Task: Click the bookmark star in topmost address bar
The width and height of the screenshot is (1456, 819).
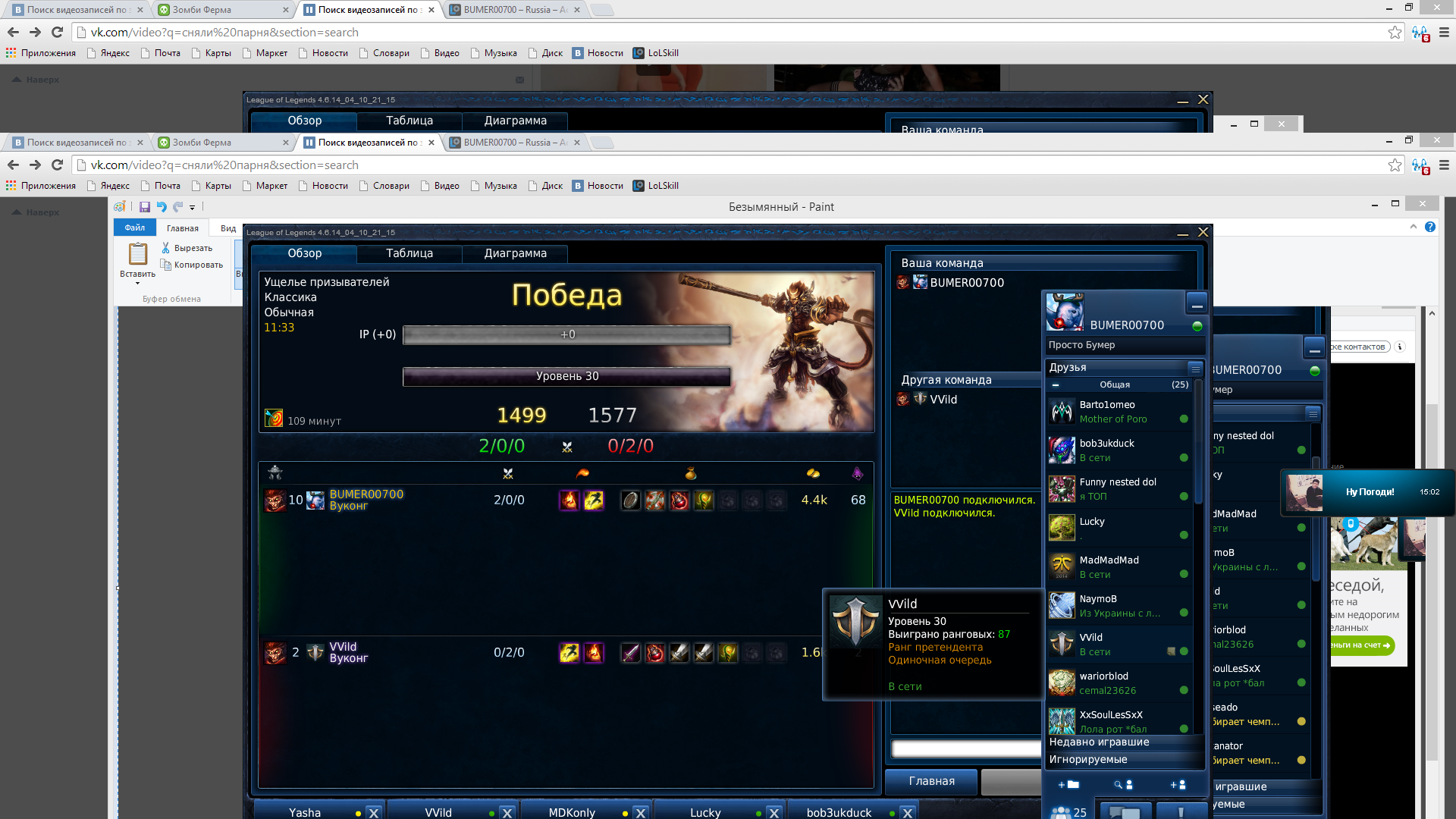Action: pos(1395,32)
